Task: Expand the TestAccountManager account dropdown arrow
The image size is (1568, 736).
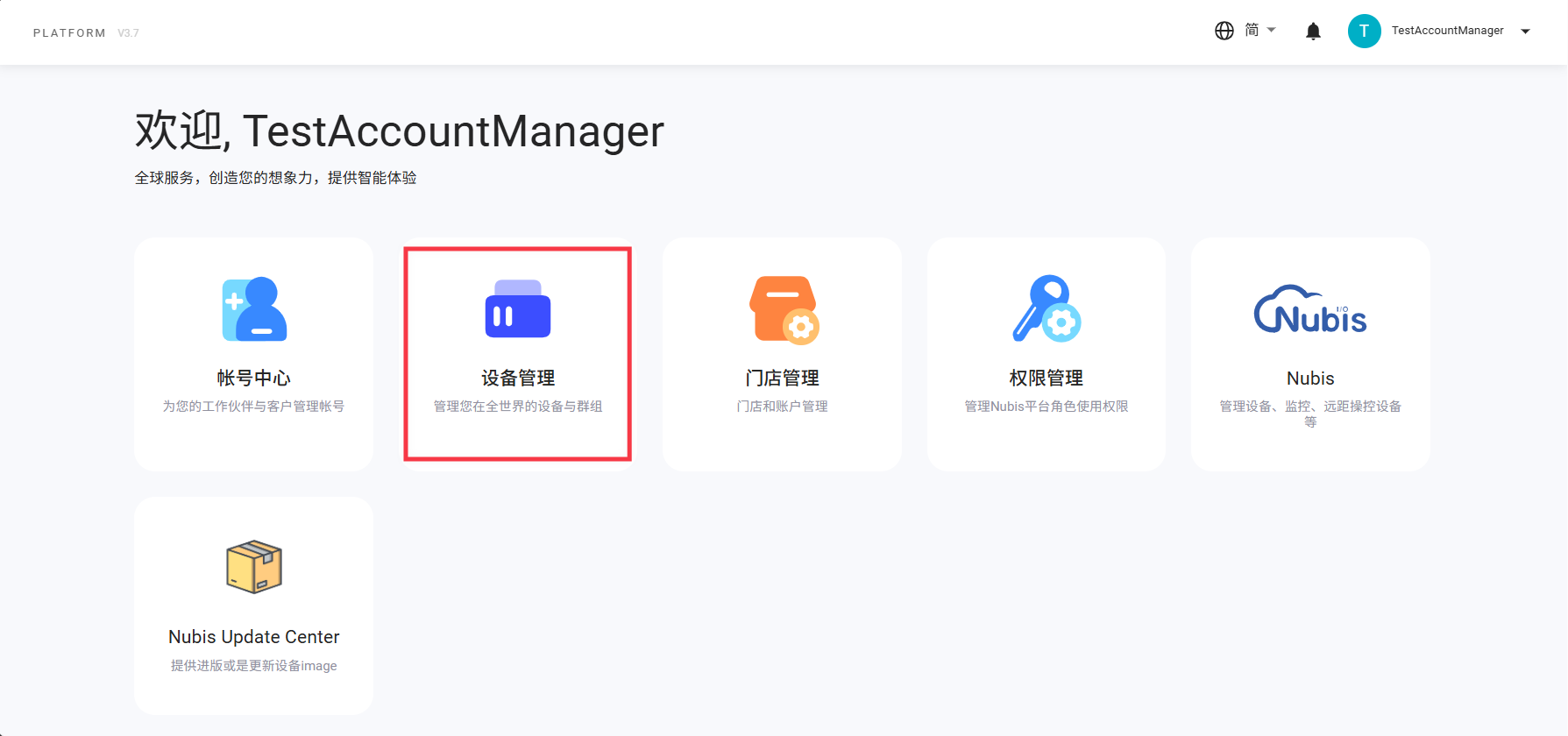Action: pos(1525,32)
